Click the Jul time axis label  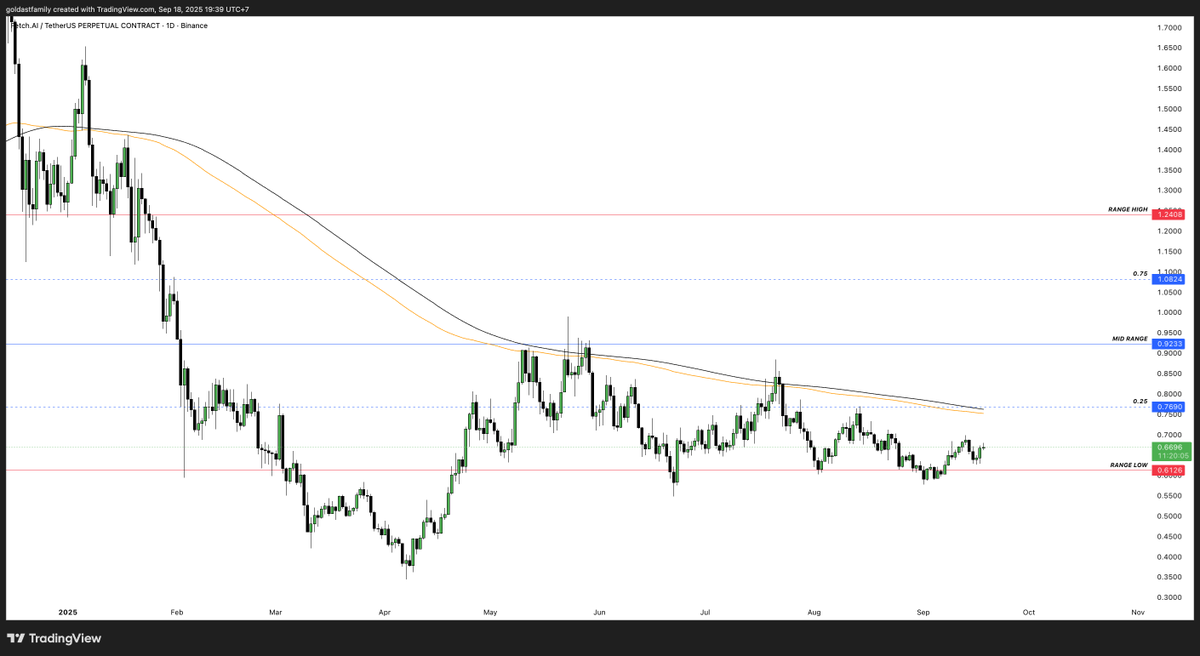coord(705,611)
